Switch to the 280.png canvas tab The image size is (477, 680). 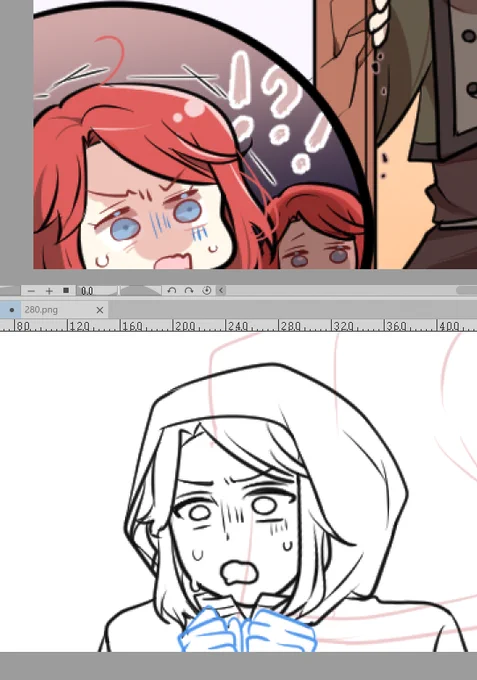[x=64, y=310]
